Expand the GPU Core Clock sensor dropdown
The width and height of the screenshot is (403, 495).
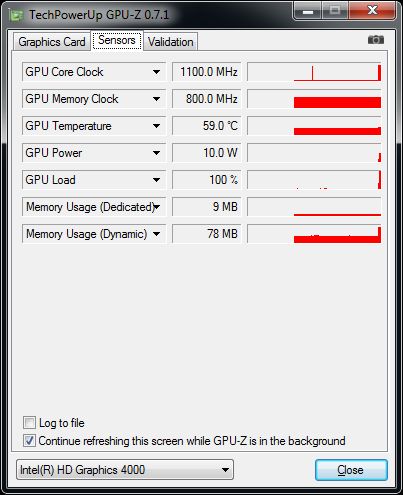tap(156, 72)
